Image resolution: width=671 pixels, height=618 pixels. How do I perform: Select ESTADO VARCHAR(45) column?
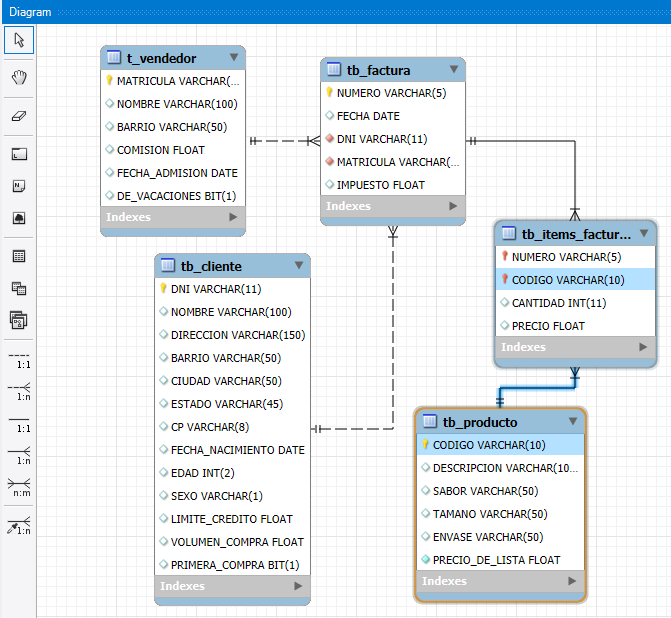[232, 404]
